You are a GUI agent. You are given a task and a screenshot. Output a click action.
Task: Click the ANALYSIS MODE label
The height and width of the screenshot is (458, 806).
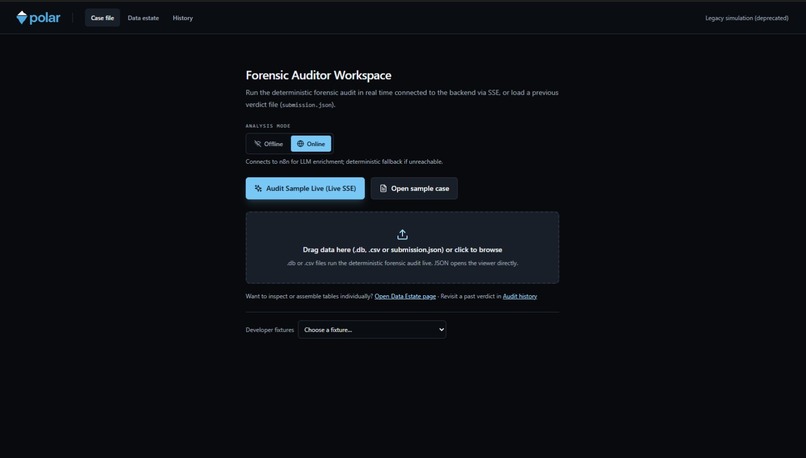268,126
